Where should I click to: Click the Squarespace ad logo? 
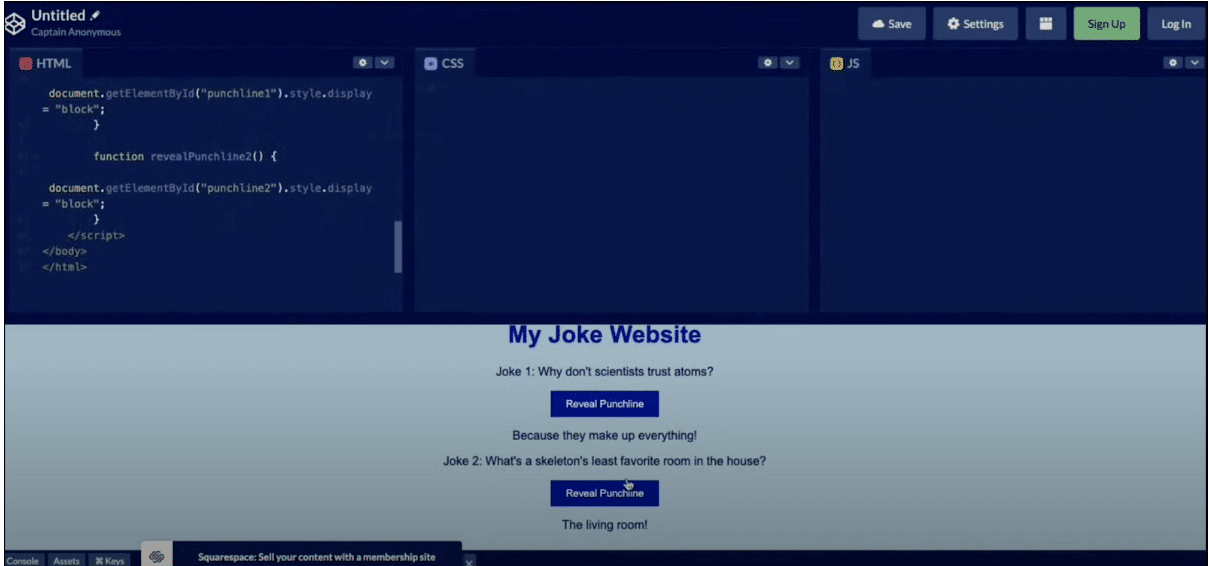pos(157,556)
